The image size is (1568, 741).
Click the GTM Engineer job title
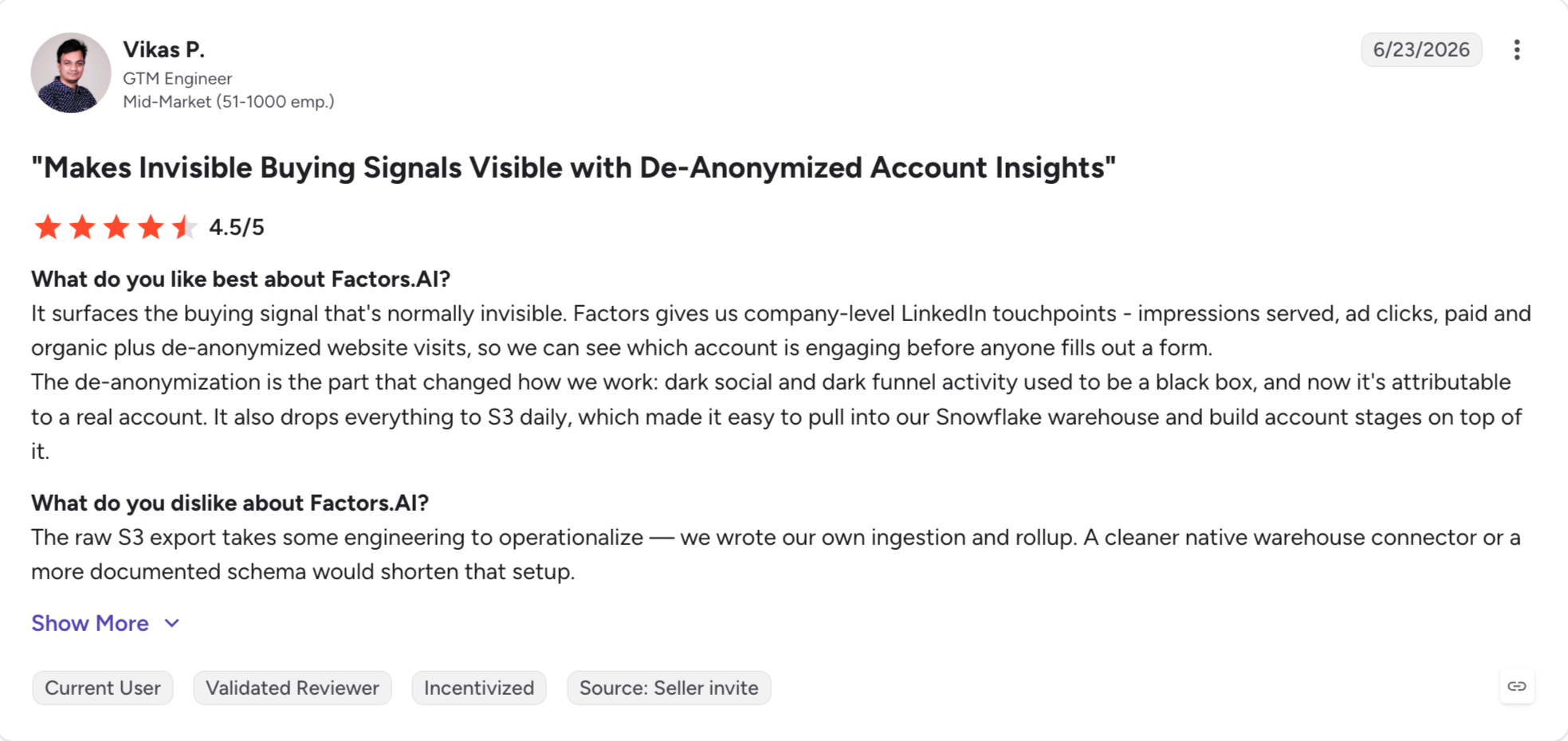pyautogui.click(x=178, y=78)
